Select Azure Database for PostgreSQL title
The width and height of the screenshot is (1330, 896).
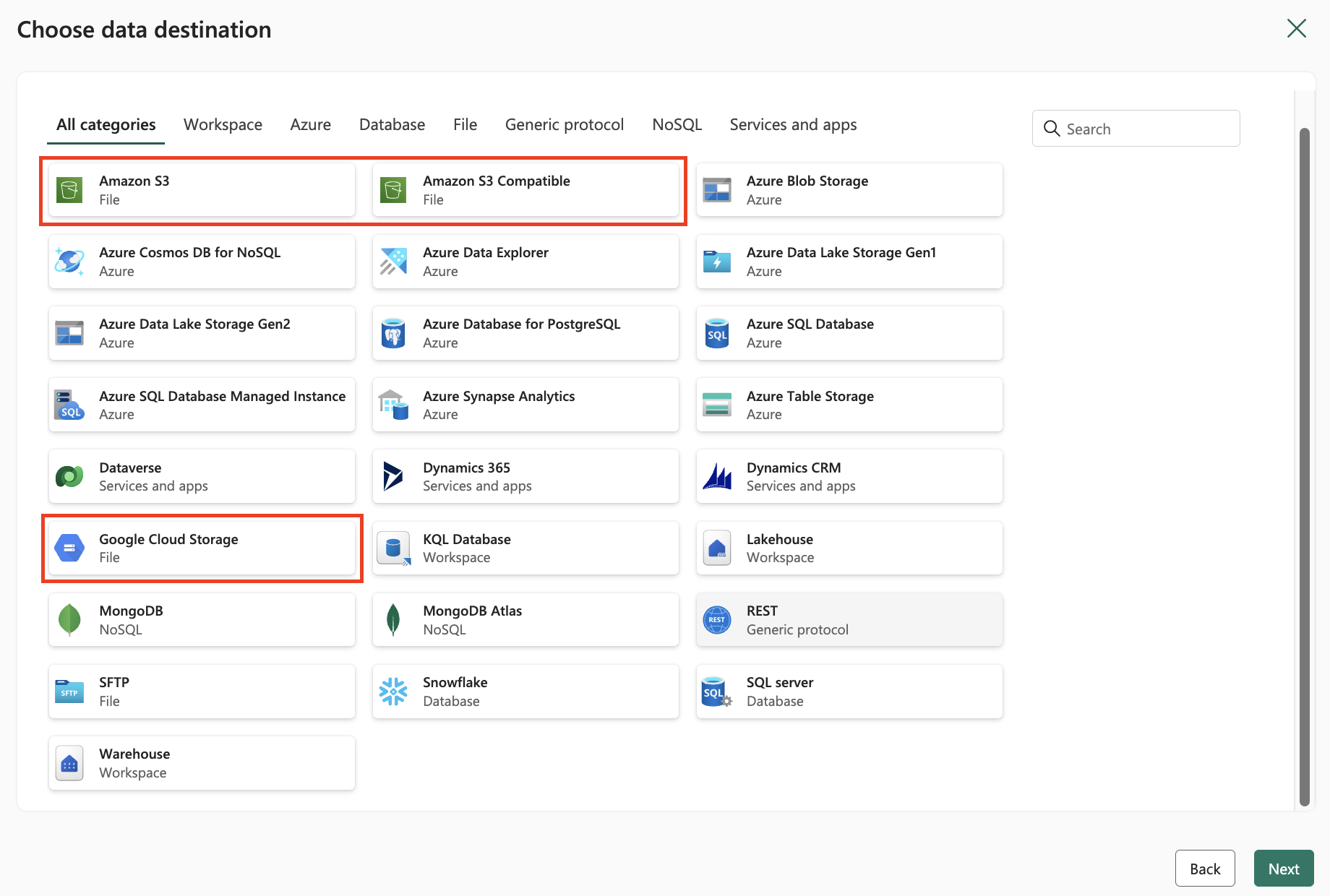click(522, 324)
